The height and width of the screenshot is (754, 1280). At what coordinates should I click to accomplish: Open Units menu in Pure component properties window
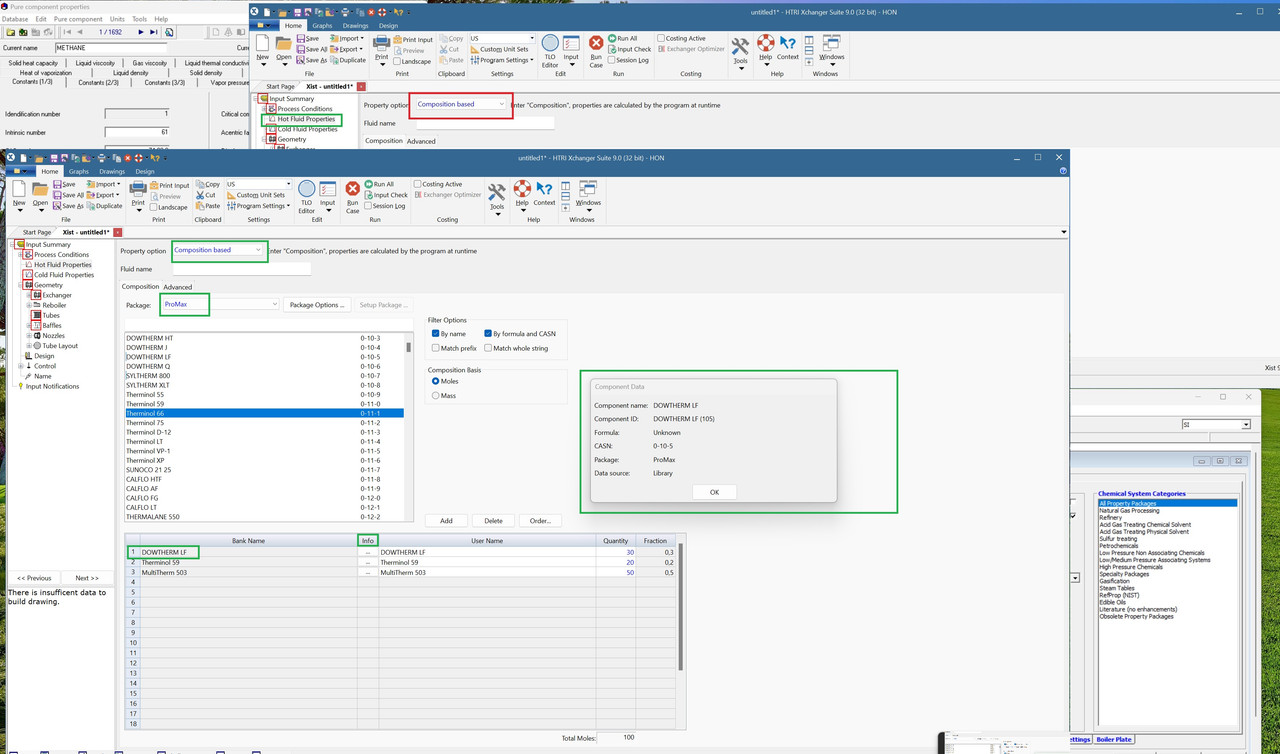(x=118, y=19)
